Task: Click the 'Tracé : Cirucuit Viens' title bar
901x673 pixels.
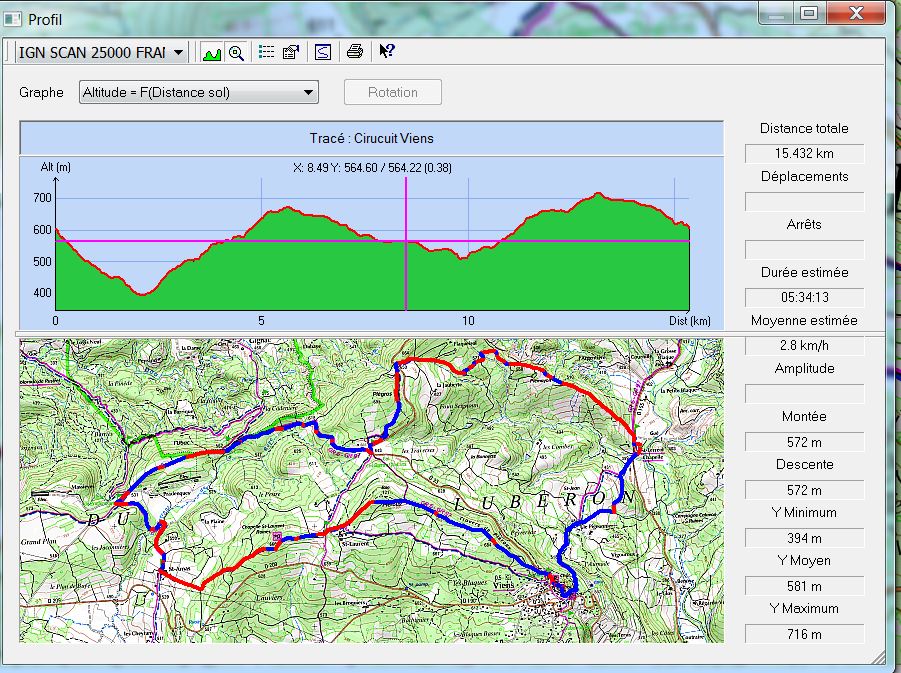Action: coord(371,139)
